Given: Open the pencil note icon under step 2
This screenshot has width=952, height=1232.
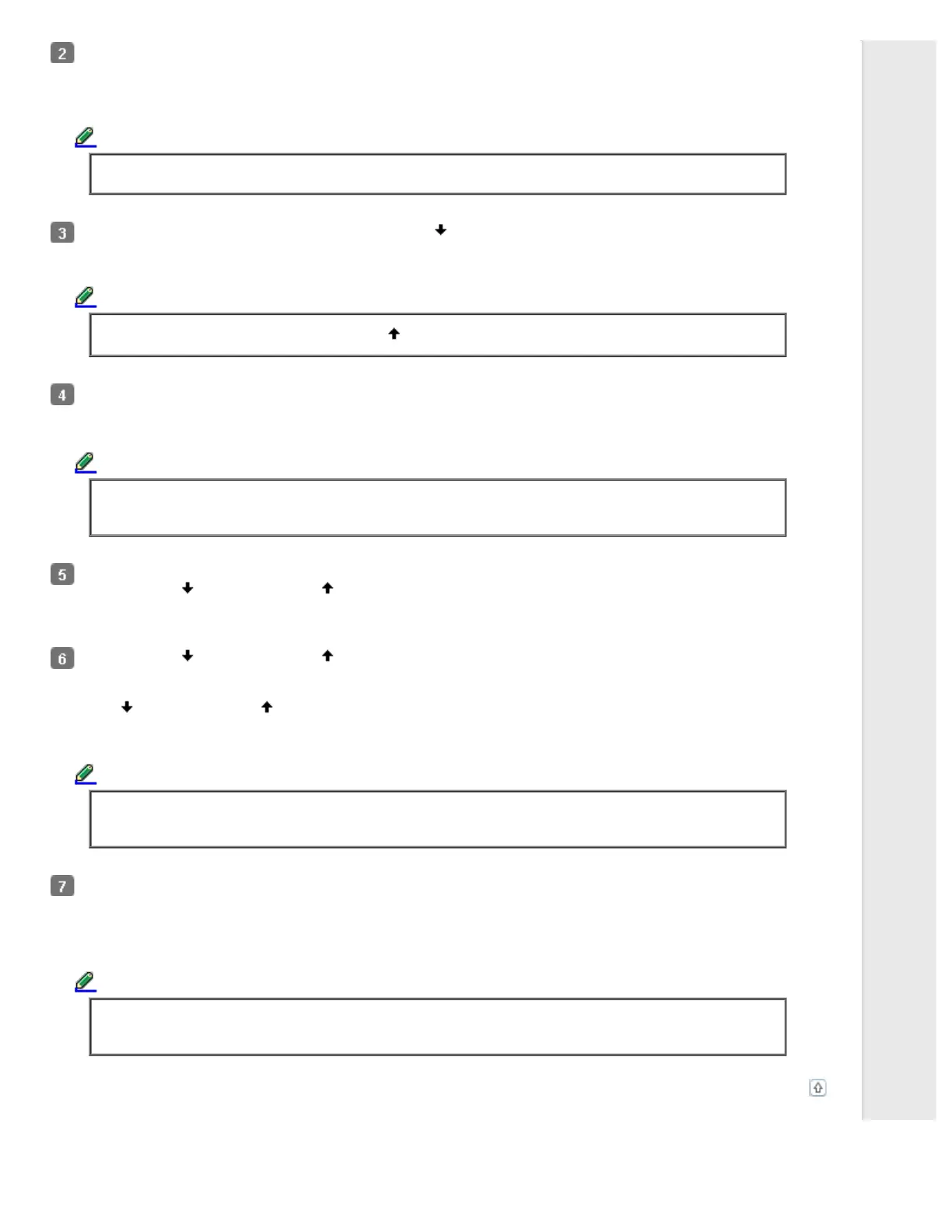Looking at the screenshot, I should pyautogui.click(x=86, y=138).
